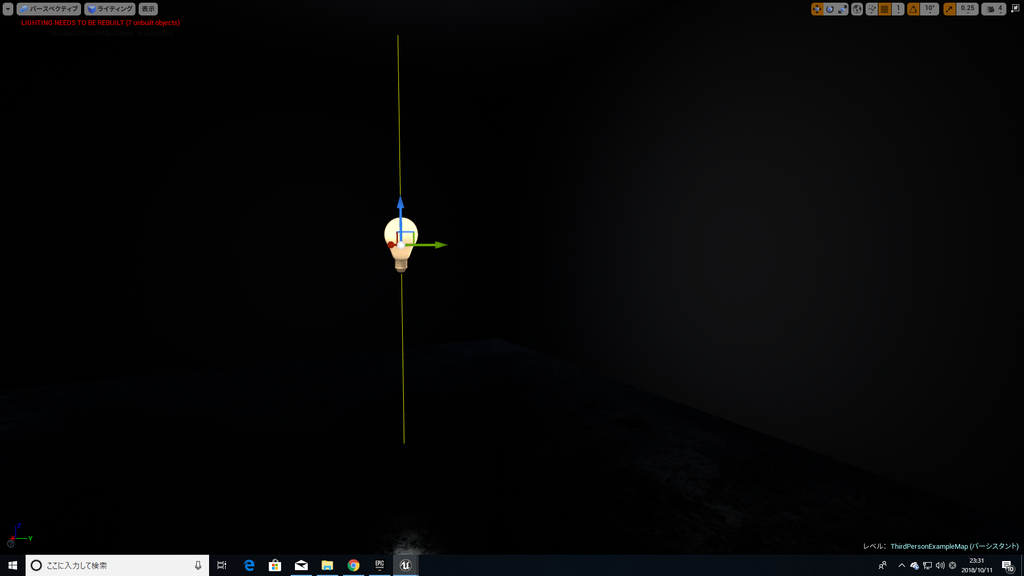This screenshot has height=576, width=1024.
Task: Adjust the 0.25 scale snap value control
Action: point(966,8)
